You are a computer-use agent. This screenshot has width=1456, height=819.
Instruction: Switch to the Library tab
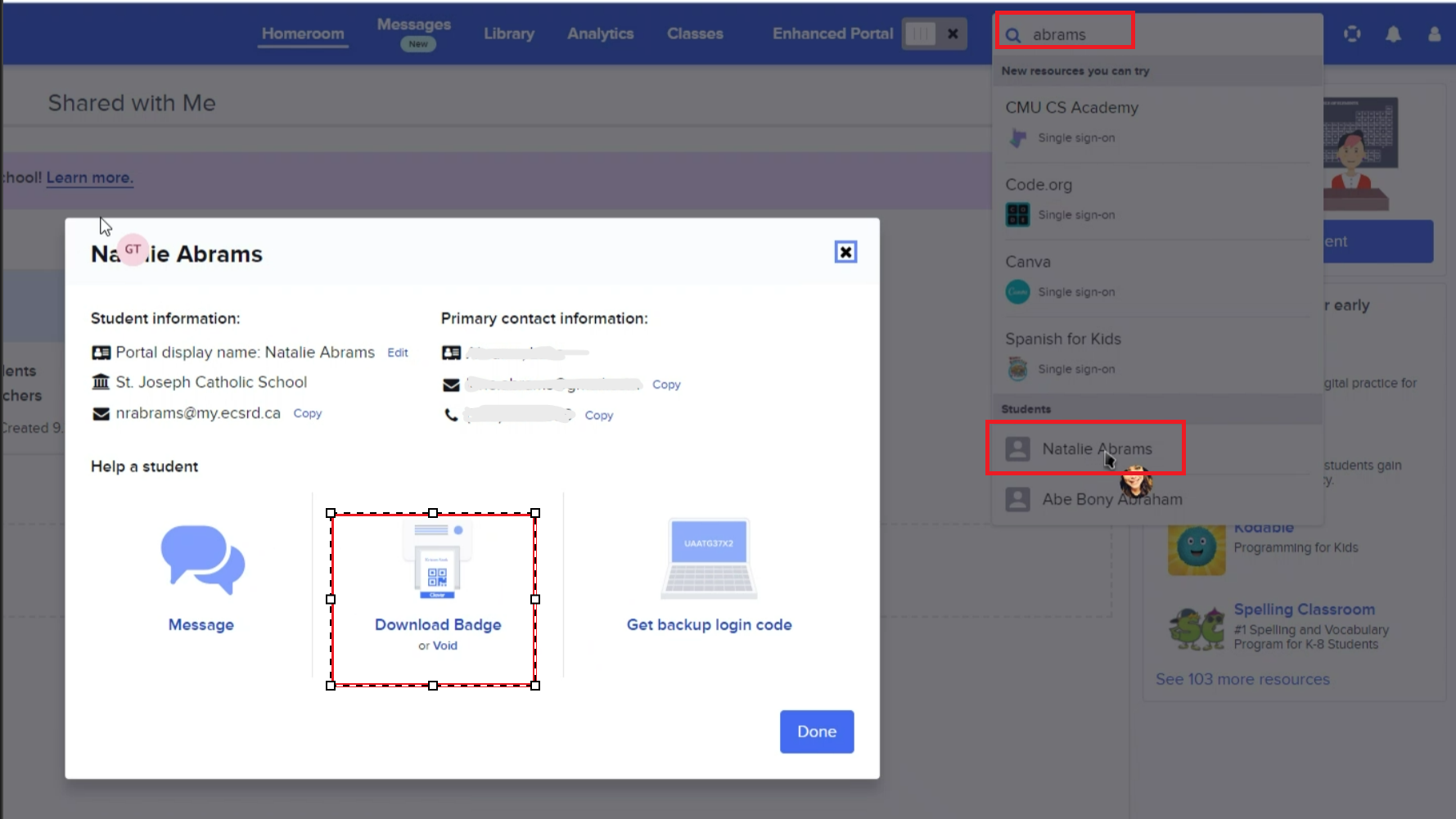(x=509, y=34)
